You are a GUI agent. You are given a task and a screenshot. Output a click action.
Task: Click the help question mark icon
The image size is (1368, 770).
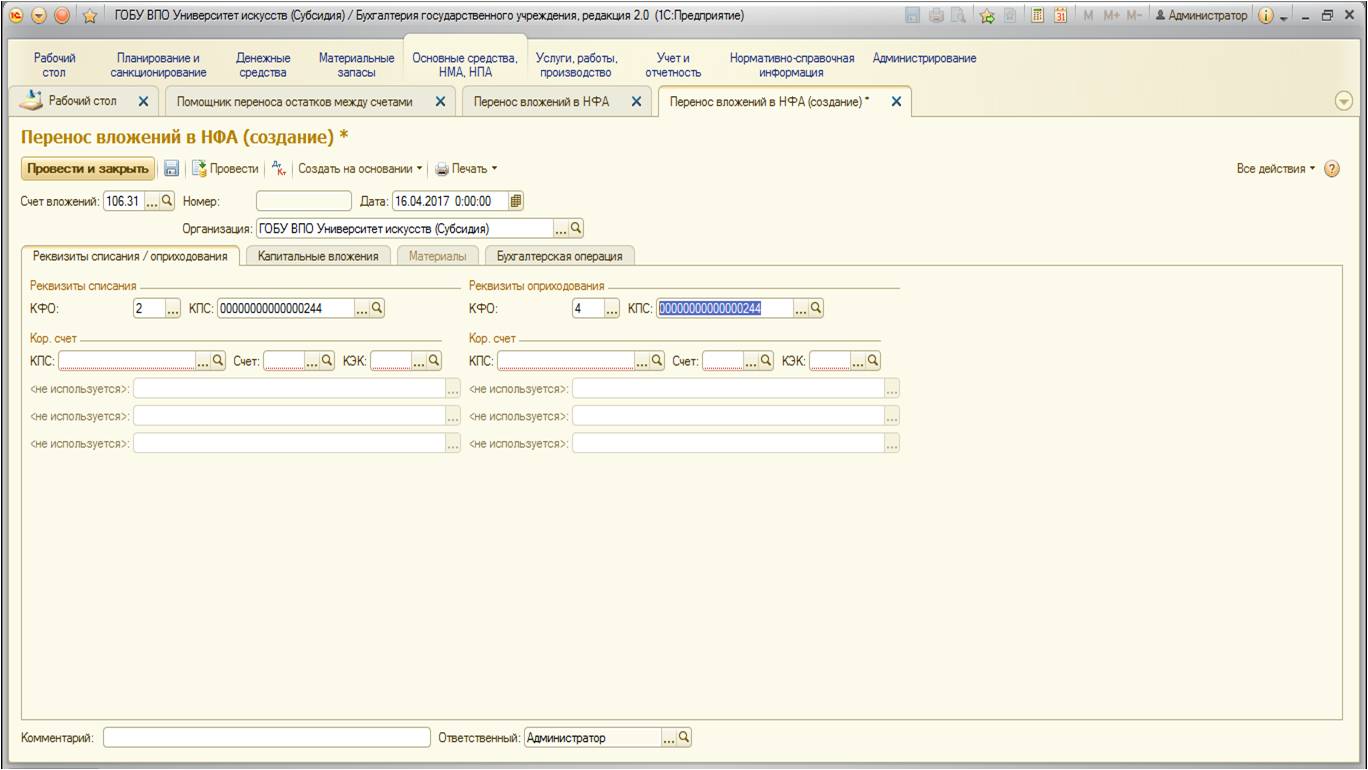tap(1331, 169)
